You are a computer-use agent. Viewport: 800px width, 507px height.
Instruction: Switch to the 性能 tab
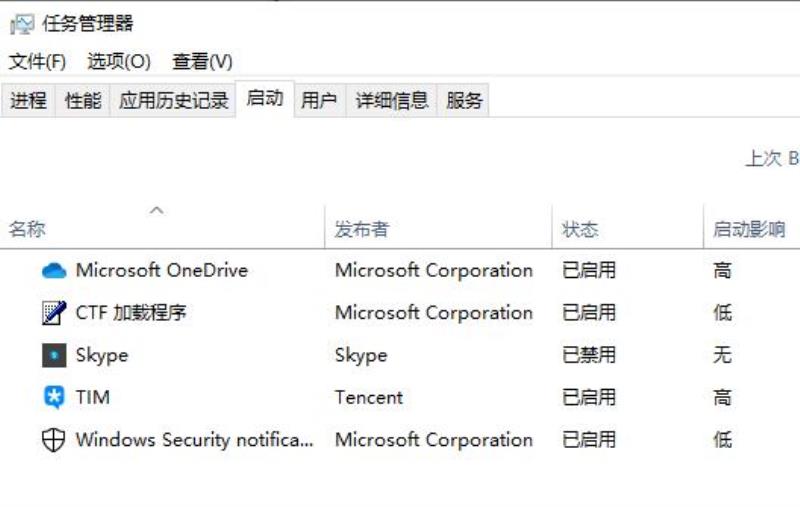click(x=83, y=100)
